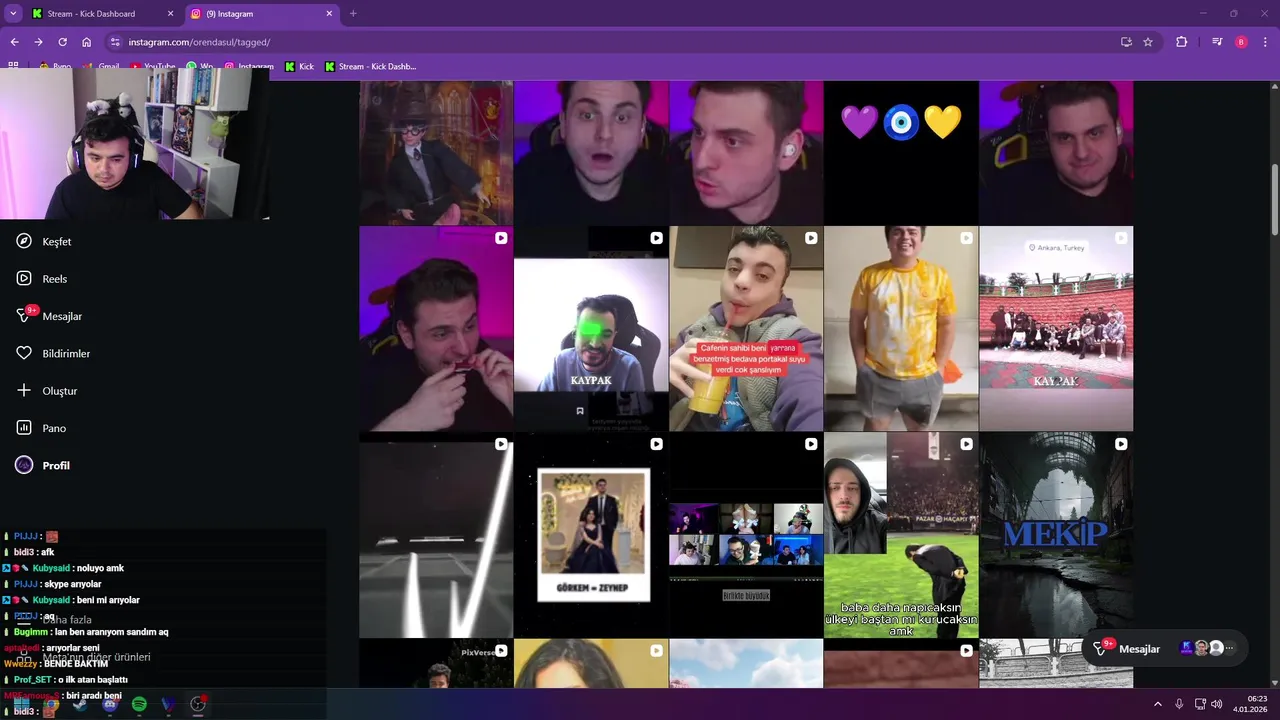Switch to Stream - Kick Dashboard tab

tap(103, 14)
